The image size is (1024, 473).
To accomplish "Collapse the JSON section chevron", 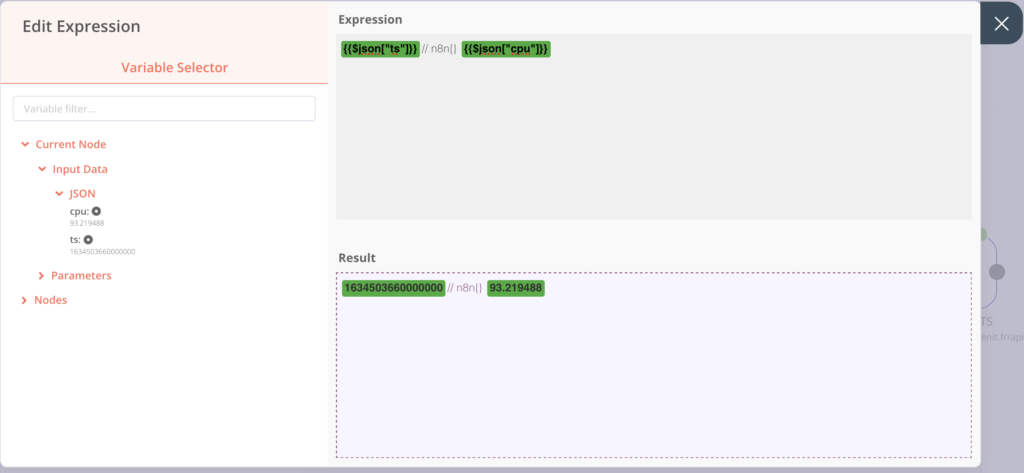I will tap(59, 194).
